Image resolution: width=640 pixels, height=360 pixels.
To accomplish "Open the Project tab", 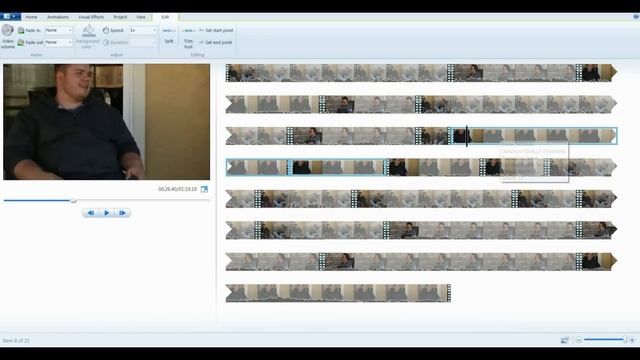I will click(x=120, y=17).
